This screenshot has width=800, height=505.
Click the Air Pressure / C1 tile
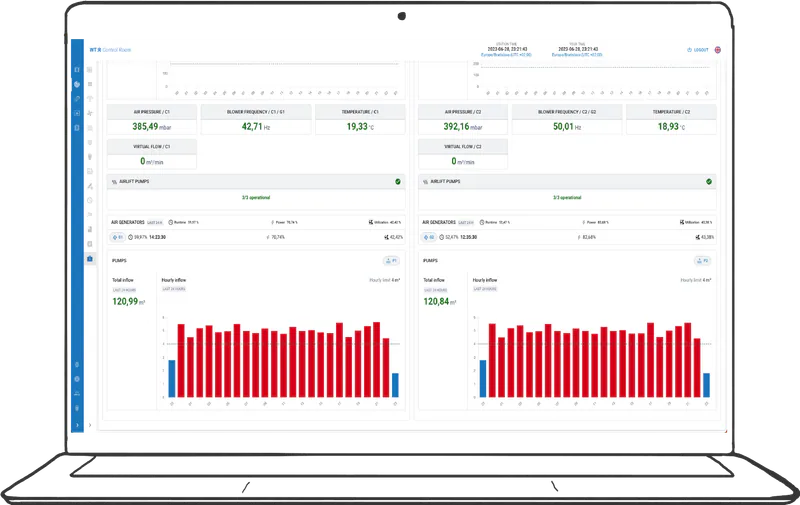pyautogui.click(x=151, y=121)
